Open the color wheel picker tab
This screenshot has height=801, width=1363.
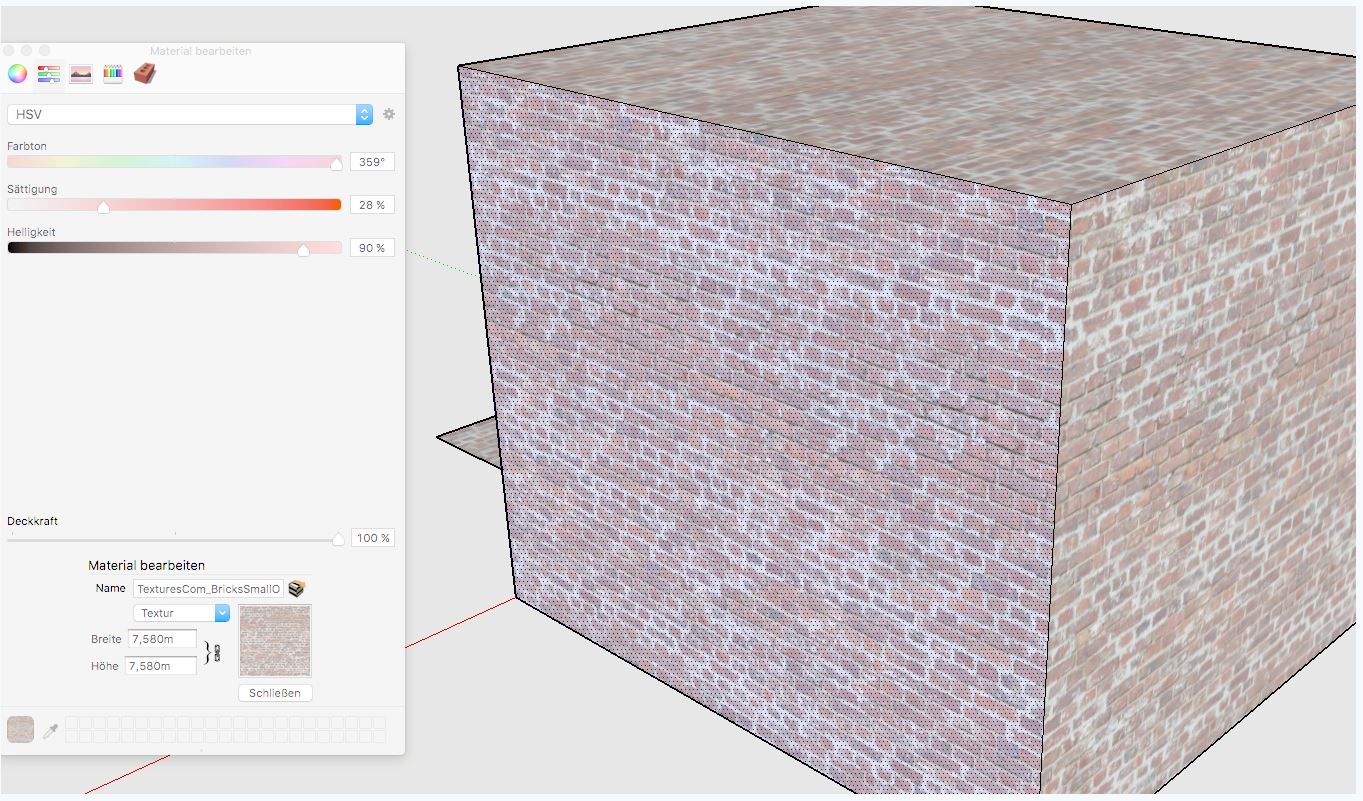[17, 73]
